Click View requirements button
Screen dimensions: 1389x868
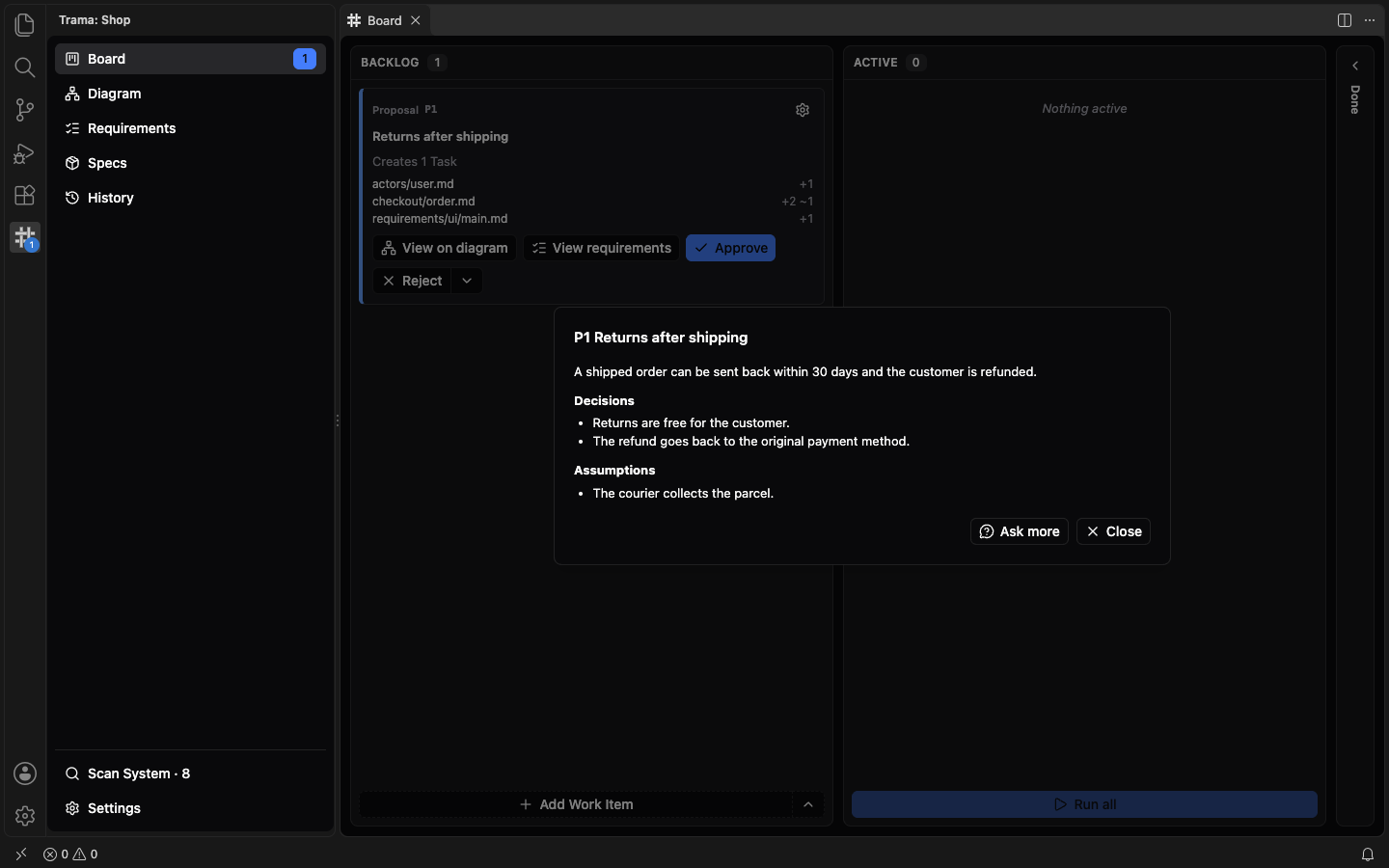tap(602, 248)
